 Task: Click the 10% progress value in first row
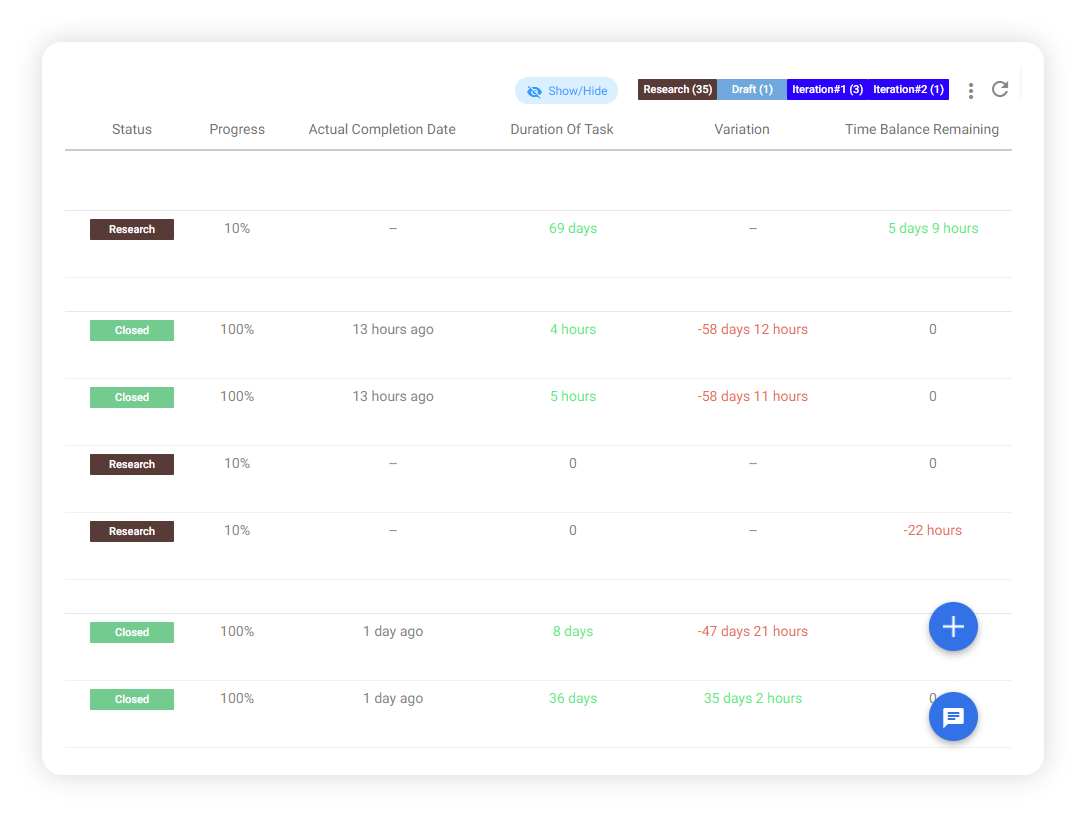coord(237,228)
